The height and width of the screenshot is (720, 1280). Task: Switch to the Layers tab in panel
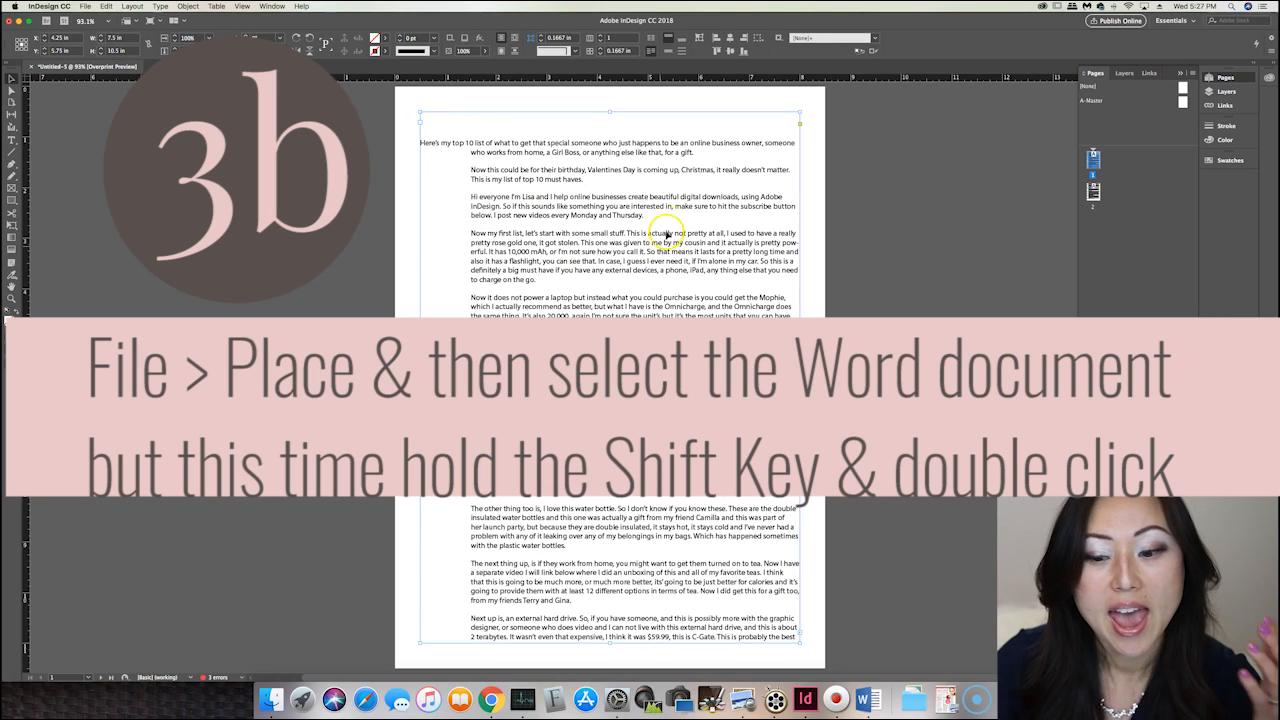click(1124, 73)
